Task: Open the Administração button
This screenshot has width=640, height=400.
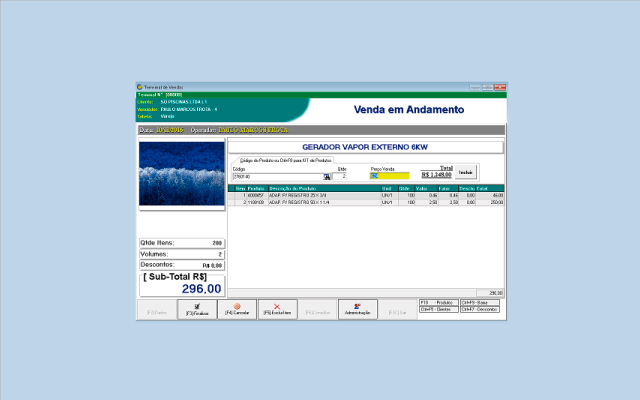Action: pos(357,309)
